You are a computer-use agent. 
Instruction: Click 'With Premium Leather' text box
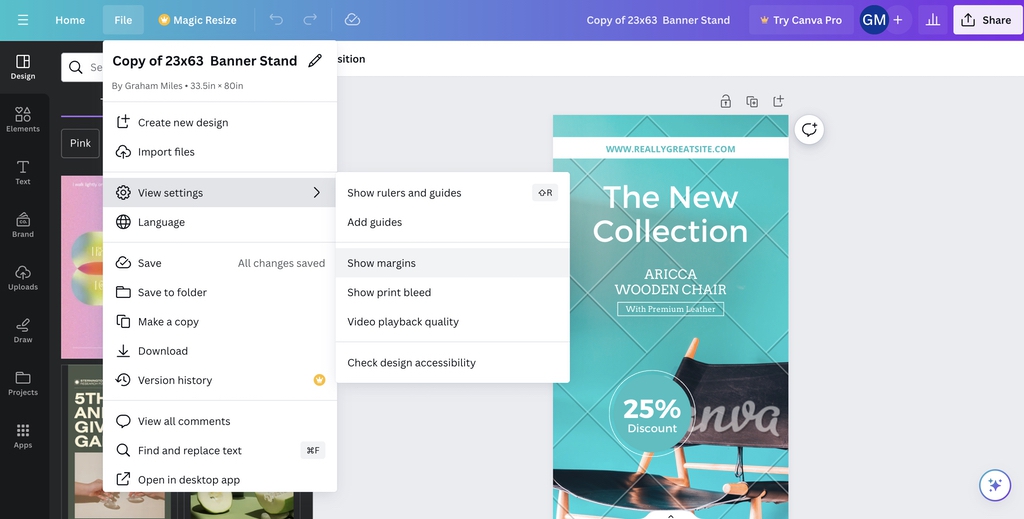[670, 309]
